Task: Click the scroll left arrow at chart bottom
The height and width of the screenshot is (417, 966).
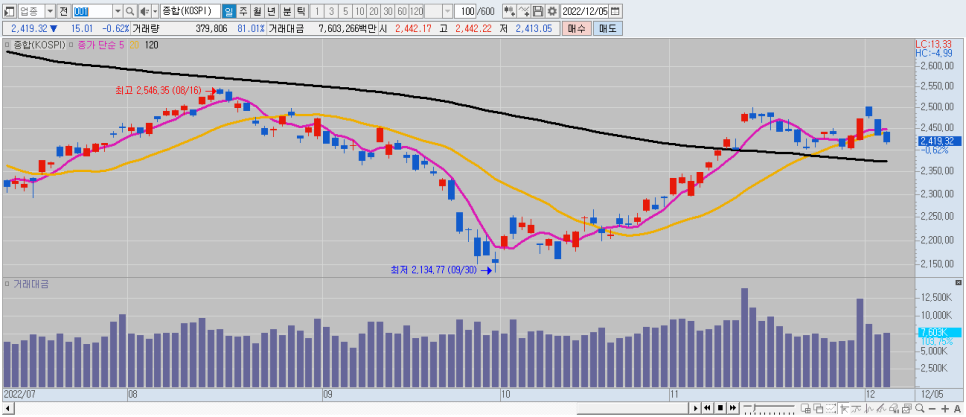Action: (7, 408)
